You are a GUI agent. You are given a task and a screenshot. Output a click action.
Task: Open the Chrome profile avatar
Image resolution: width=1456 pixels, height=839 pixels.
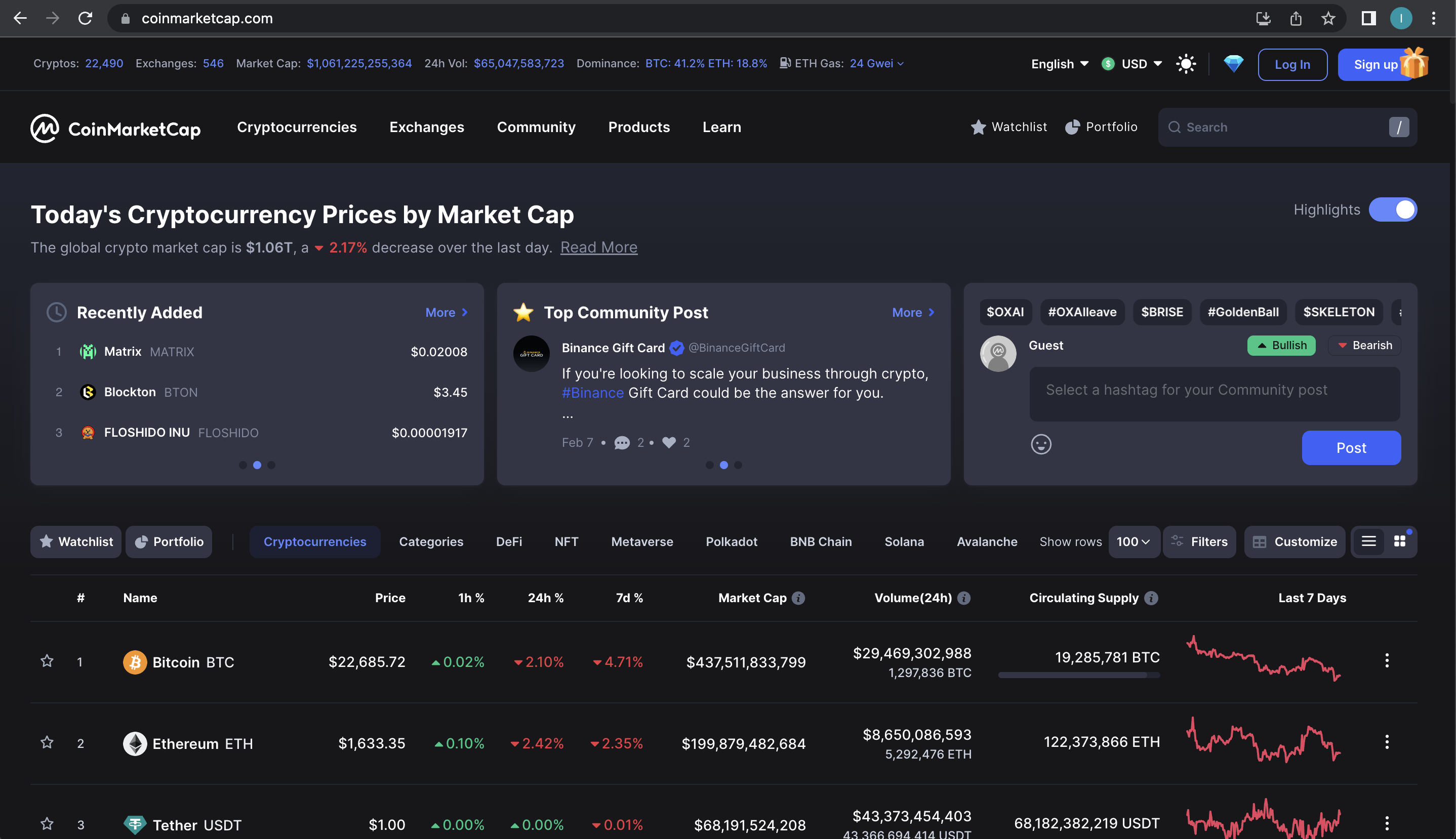pyautogui.click(x=1401, y=18)
